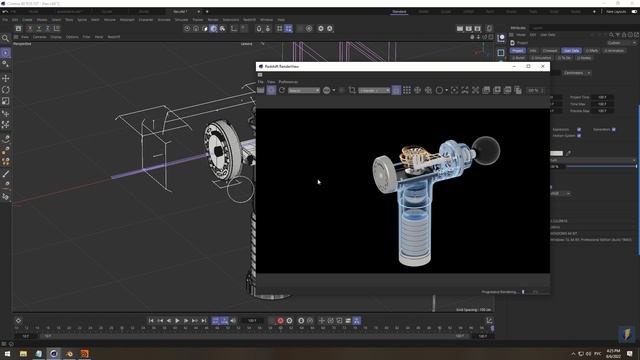Switch to the Standard layout tab
The image size is (640, 360).
pyautogui.click(x=399, y=11)
